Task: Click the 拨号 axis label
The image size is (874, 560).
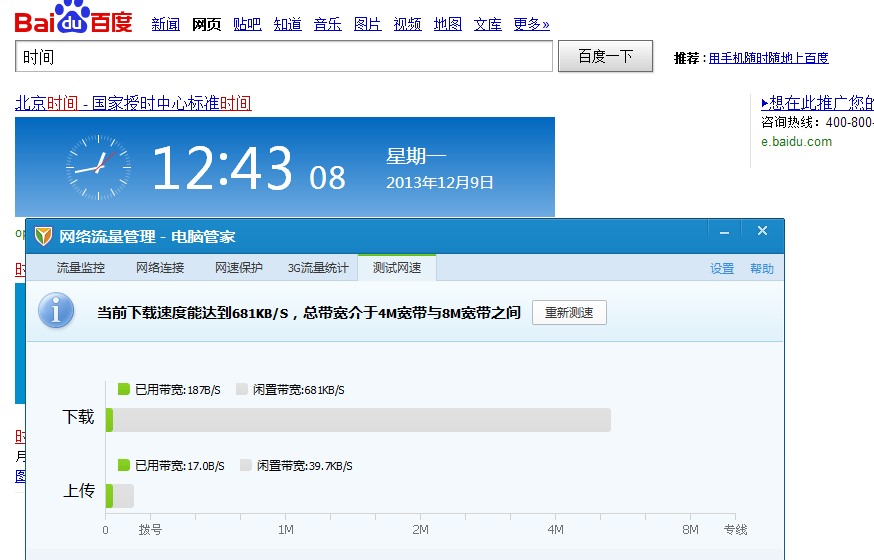Action: 150,529
